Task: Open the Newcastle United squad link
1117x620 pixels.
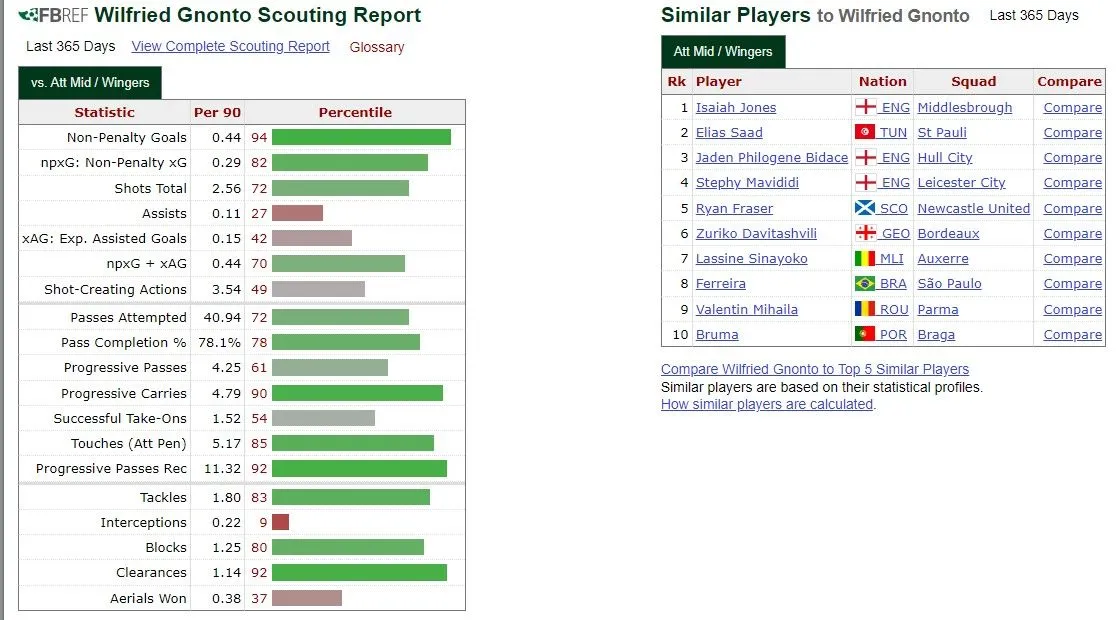Action: pos(973,208)
